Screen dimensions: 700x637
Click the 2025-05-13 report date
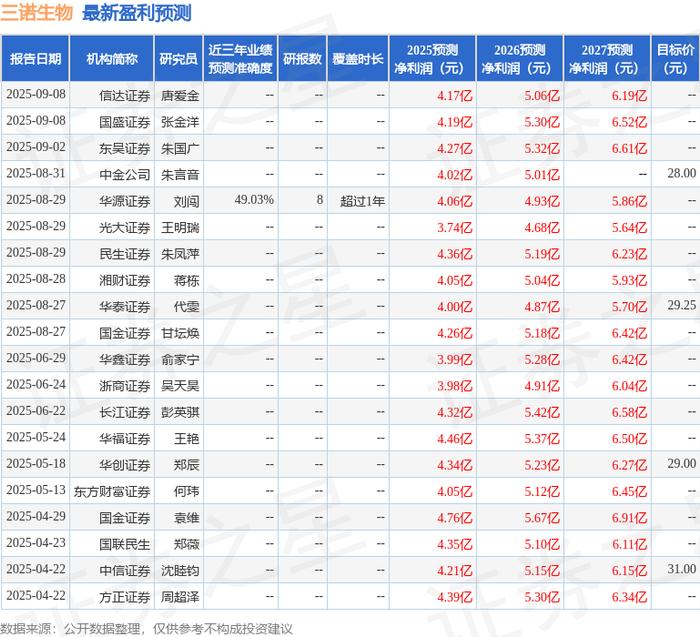pyautogui.click(x=36, y=490)
